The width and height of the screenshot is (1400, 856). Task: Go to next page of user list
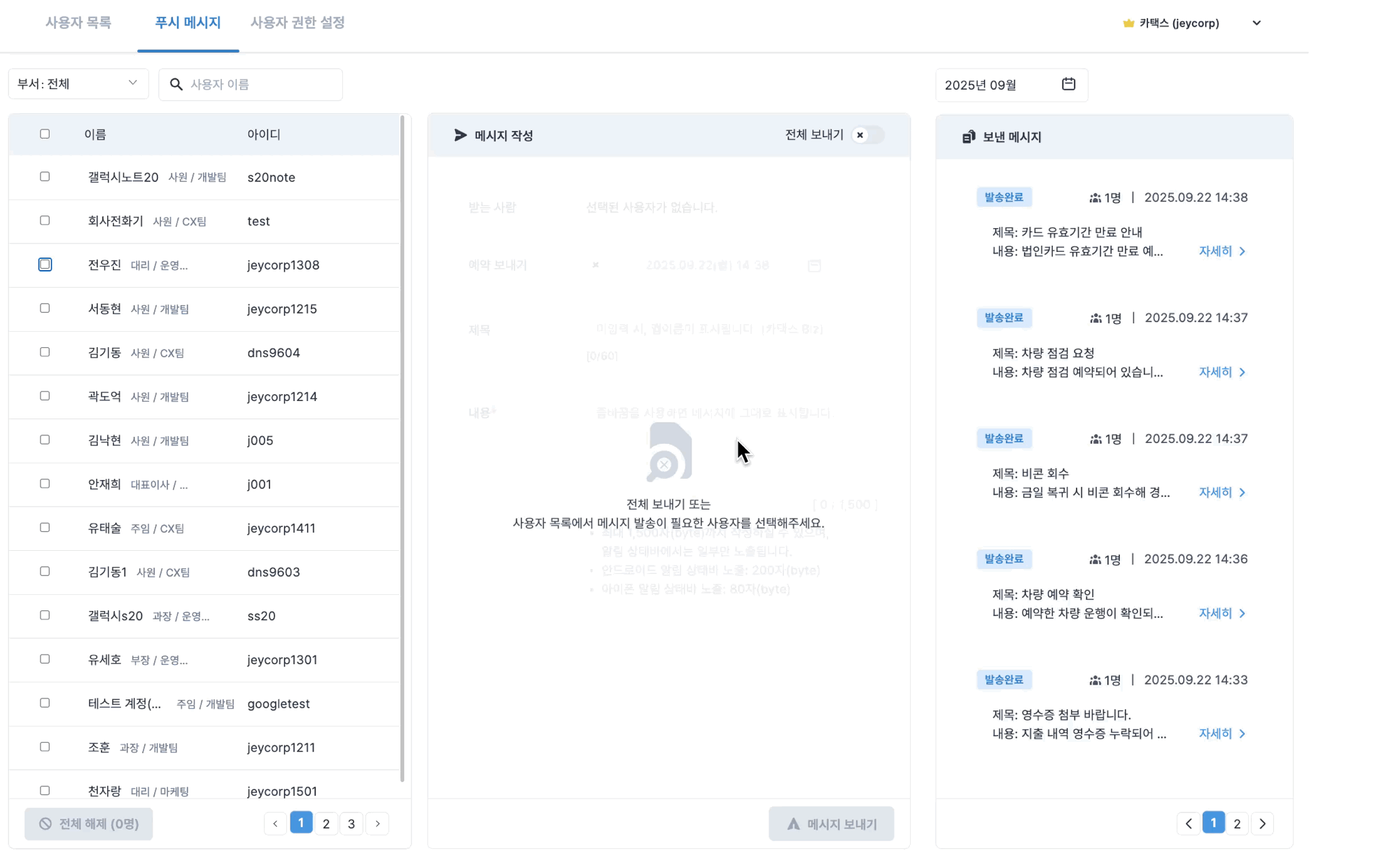pyautogui.click(x=377, y=824)
